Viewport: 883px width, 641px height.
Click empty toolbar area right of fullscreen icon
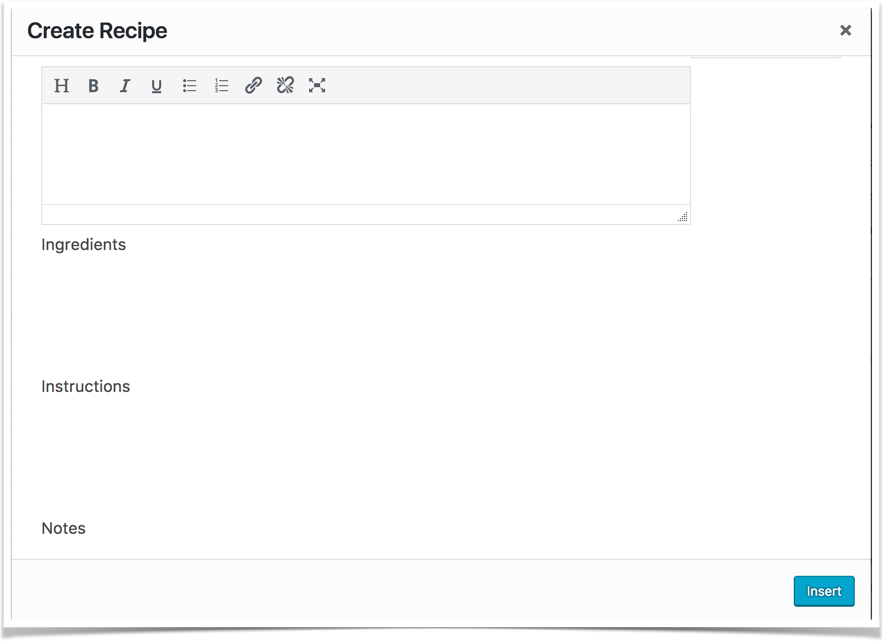(x=507, y=85)
